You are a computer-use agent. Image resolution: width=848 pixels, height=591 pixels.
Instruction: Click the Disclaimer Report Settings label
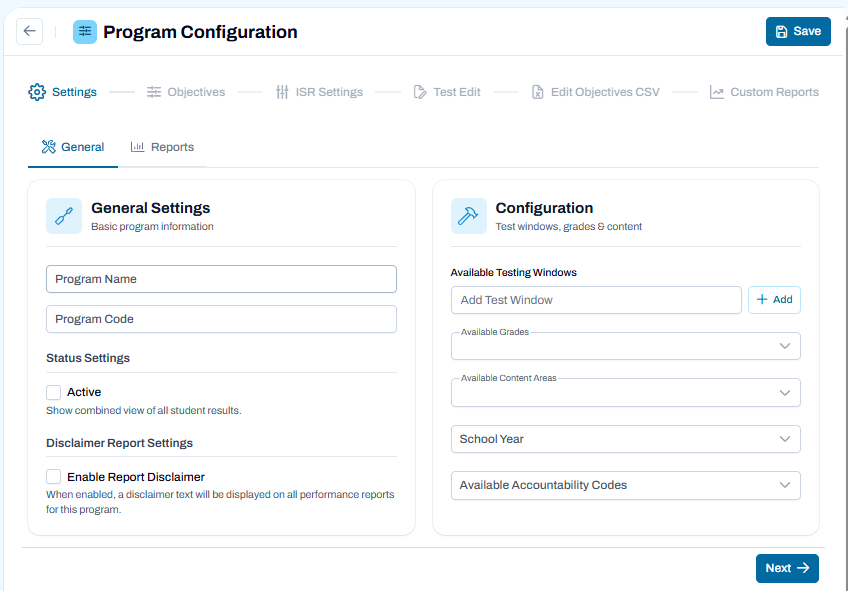click(x=119, y=443)
